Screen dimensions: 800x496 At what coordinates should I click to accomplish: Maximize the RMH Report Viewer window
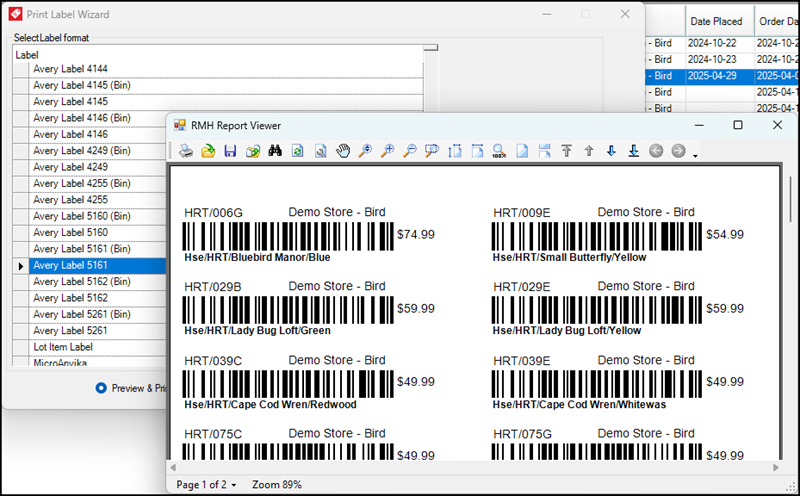[x=738, y=125]
